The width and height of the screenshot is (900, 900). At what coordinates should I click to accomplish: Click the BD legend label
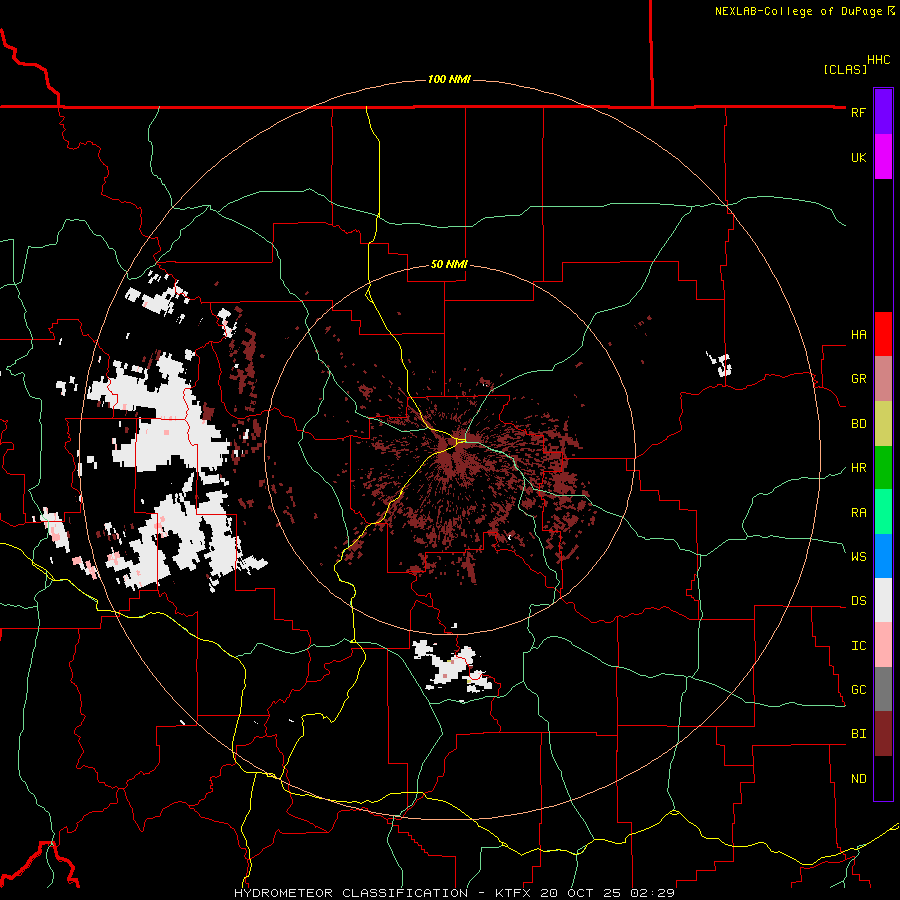[858, 424]
